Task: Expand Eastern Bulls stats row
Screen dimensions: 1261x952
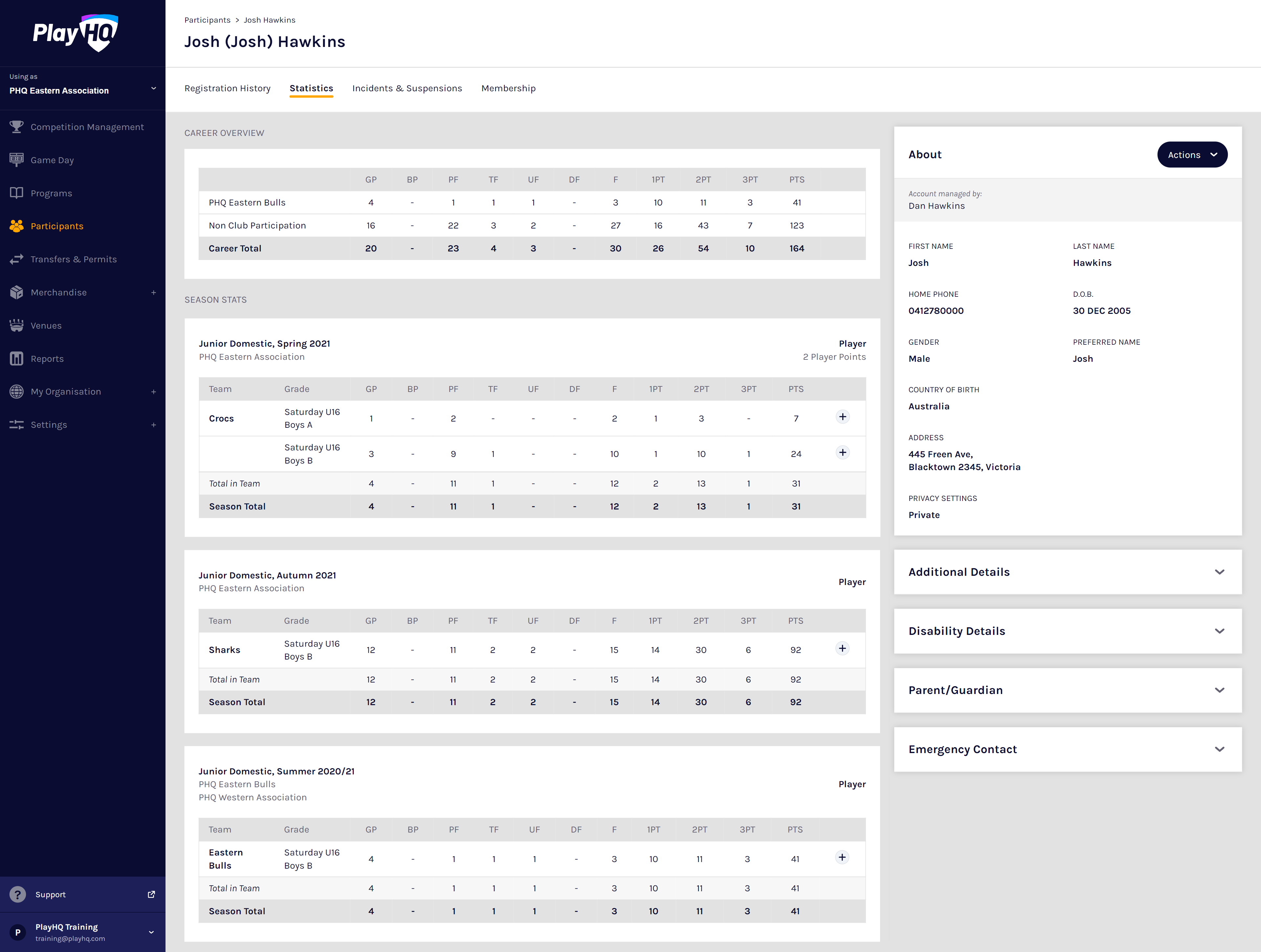Action: [x=842, y=857]
